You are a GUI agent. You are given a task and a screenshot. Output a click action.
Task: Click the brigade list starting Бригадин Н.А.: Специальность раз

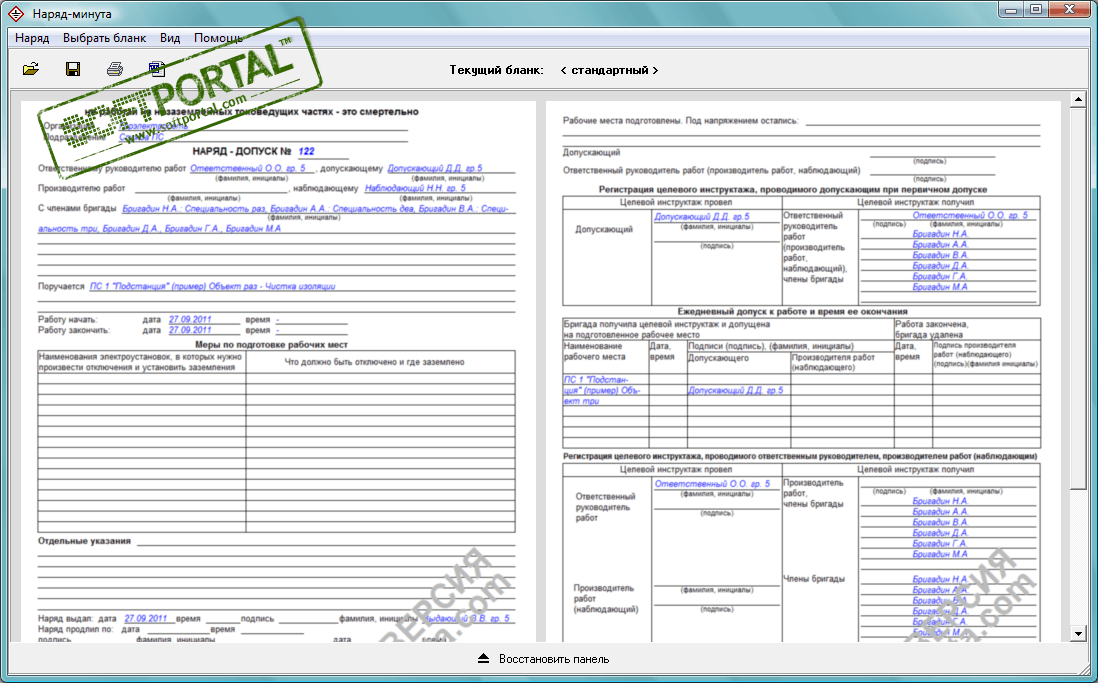pos(315,209)
